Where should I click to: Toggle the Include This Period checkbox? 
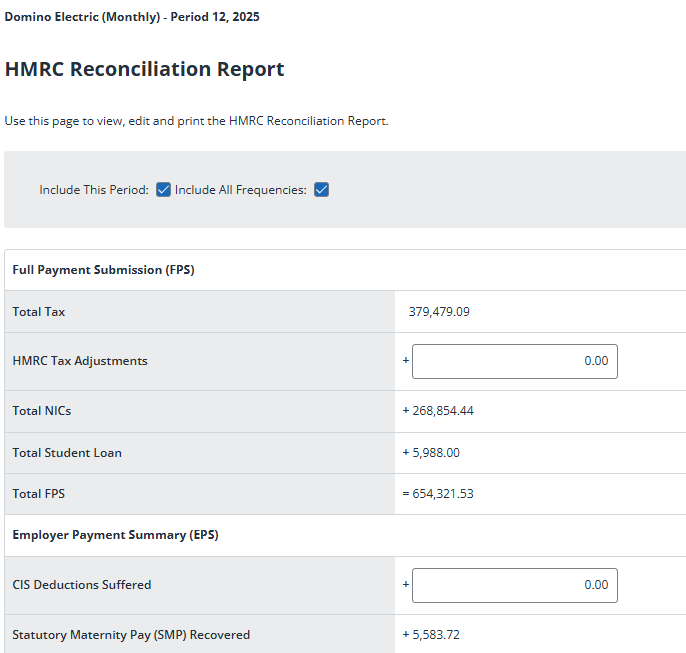(x=164, y=190)
